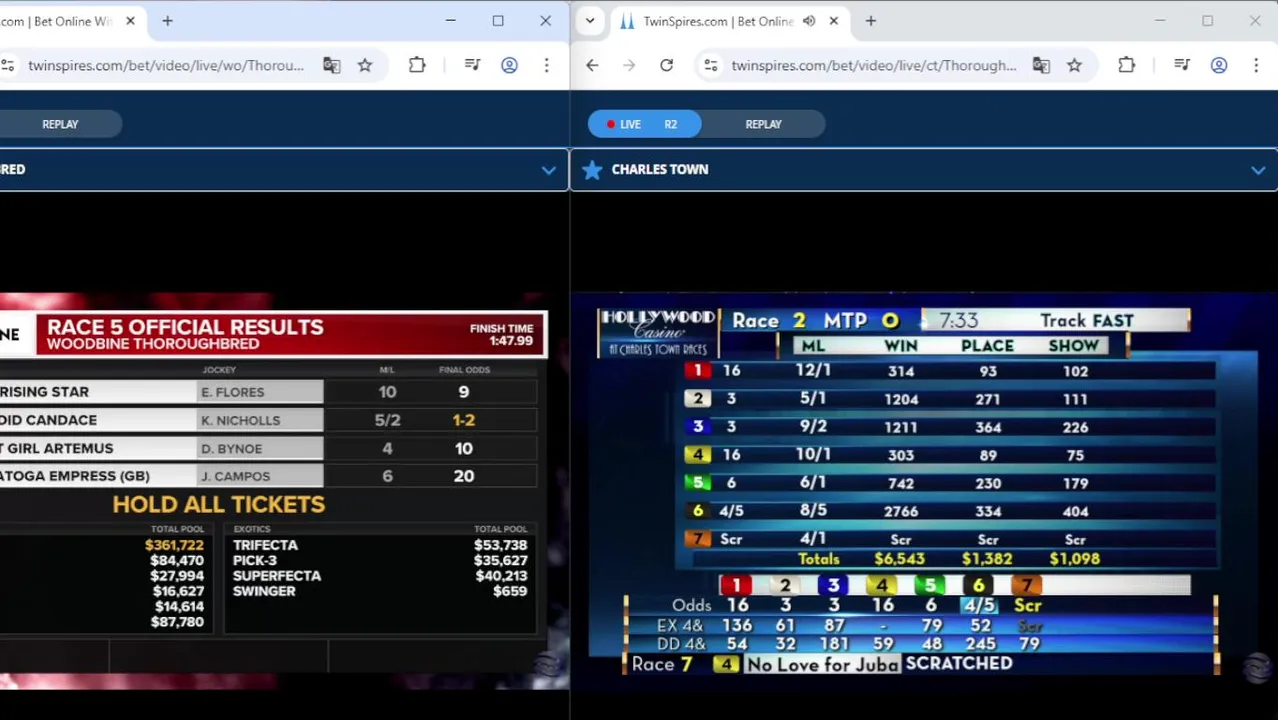This screenshot has height=720, width=1278.
Task: Open profile icon in left browser window
Action: coord(509,65)
